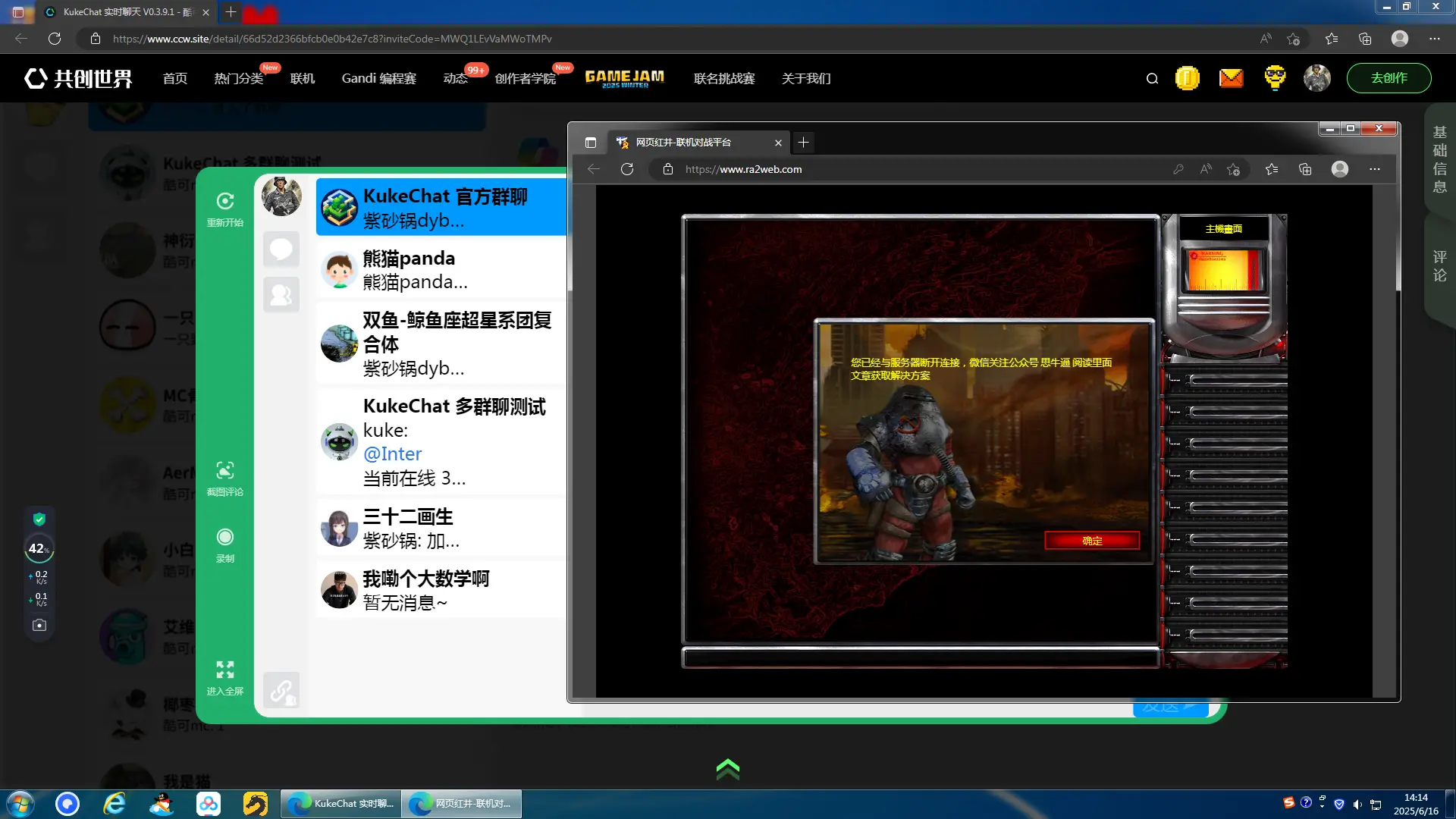Click password key icon in ra2web address bar
The image size is (1456, 819).
(1178, 169)
